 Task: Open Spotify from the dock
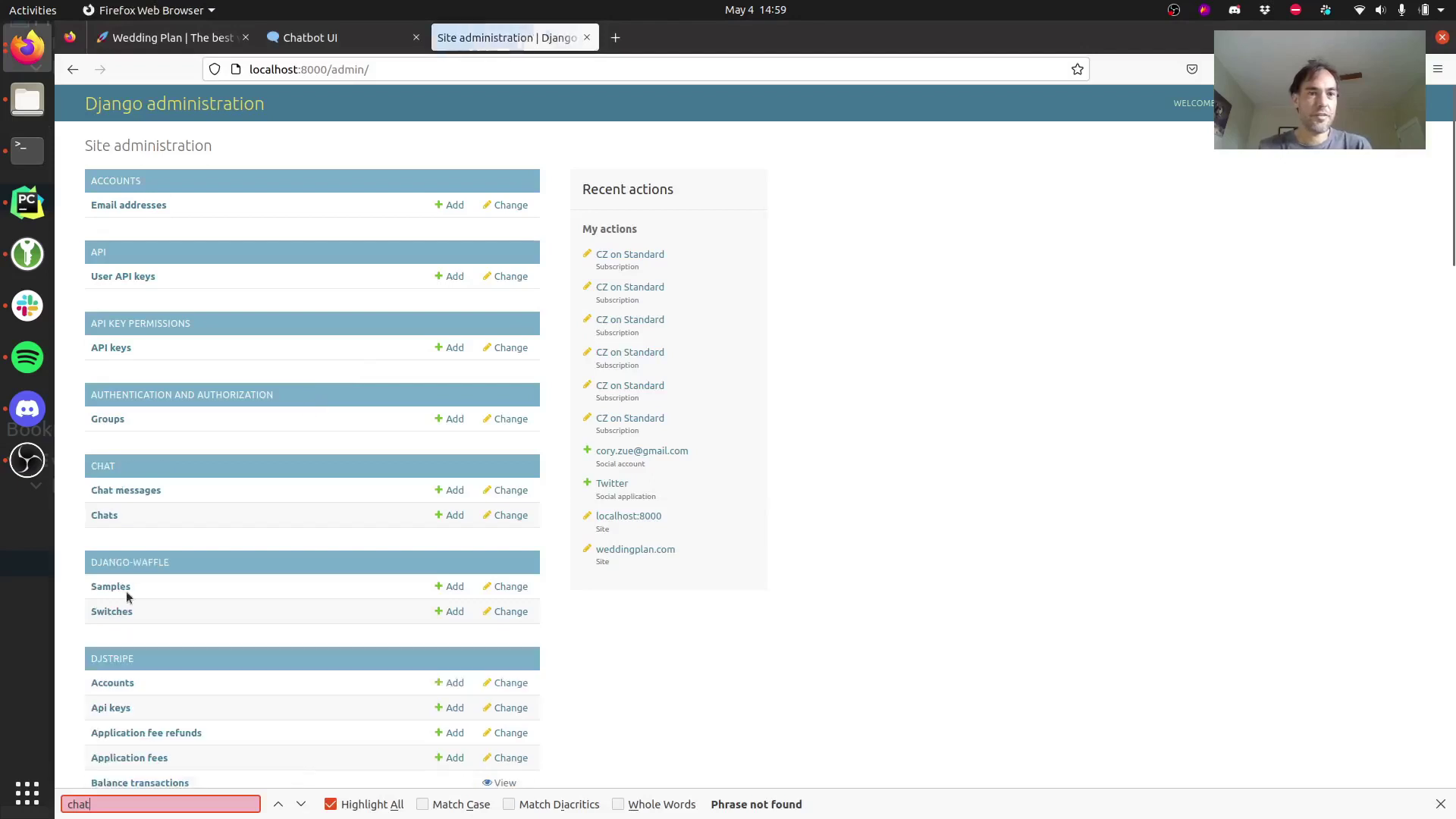click(27, 357)
